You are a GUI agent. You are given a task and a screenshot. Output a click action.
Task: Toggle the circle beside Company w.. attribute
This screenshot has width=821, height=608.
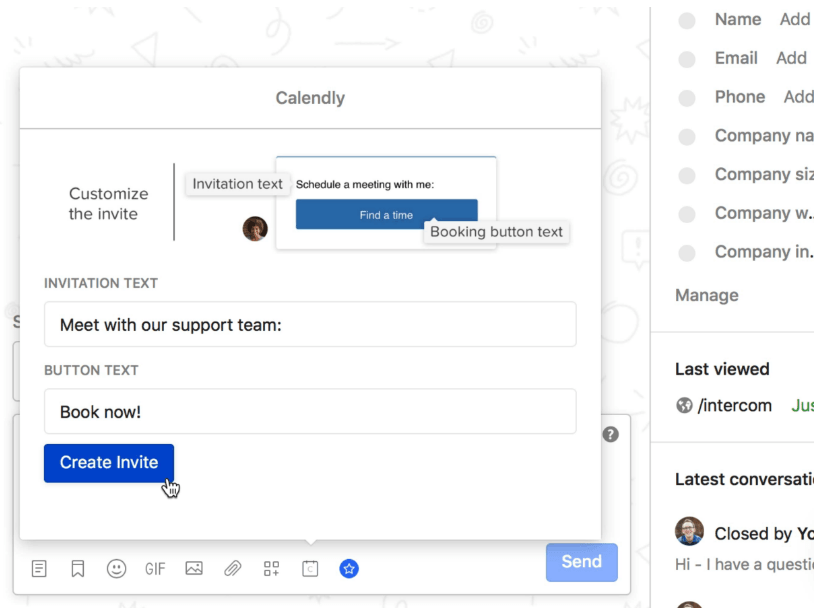click(687, 214)
